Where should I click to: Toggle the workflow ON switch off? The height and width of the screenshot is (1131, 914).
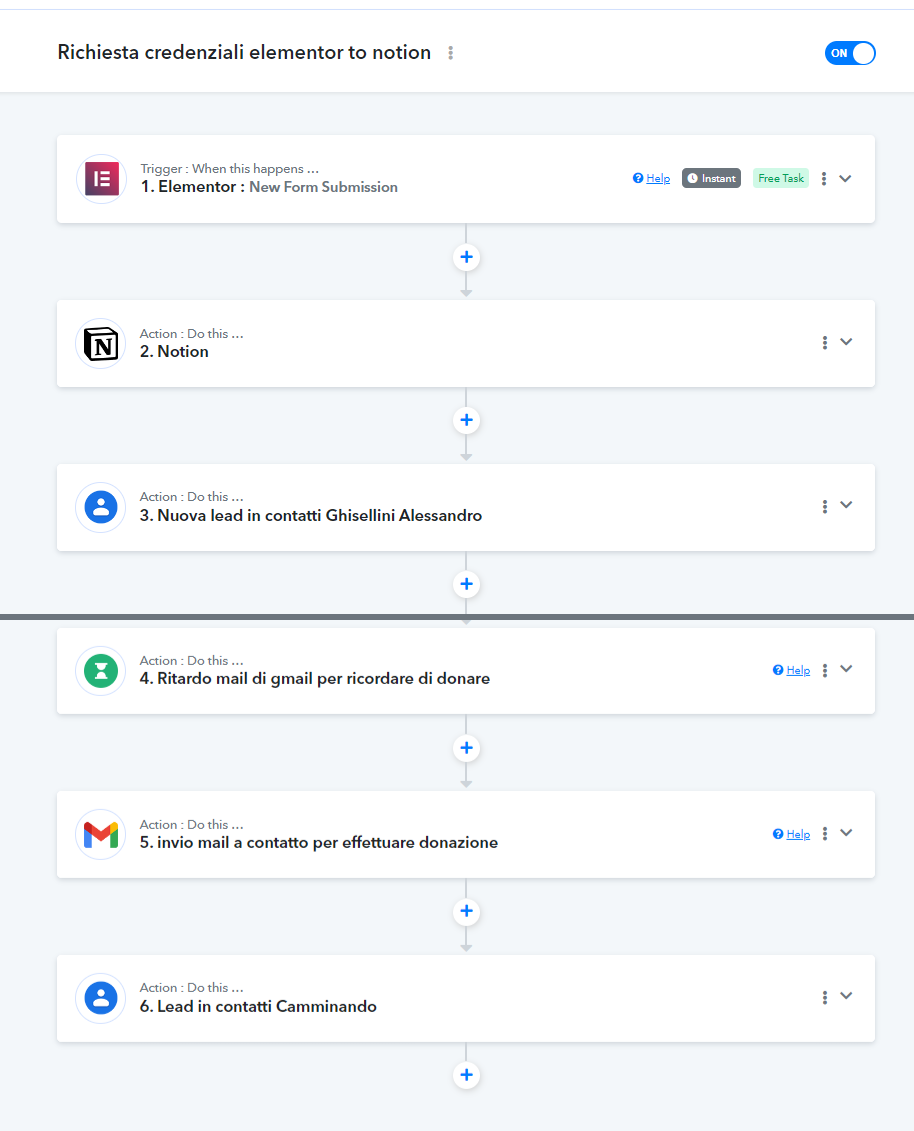tap(850, 53)
